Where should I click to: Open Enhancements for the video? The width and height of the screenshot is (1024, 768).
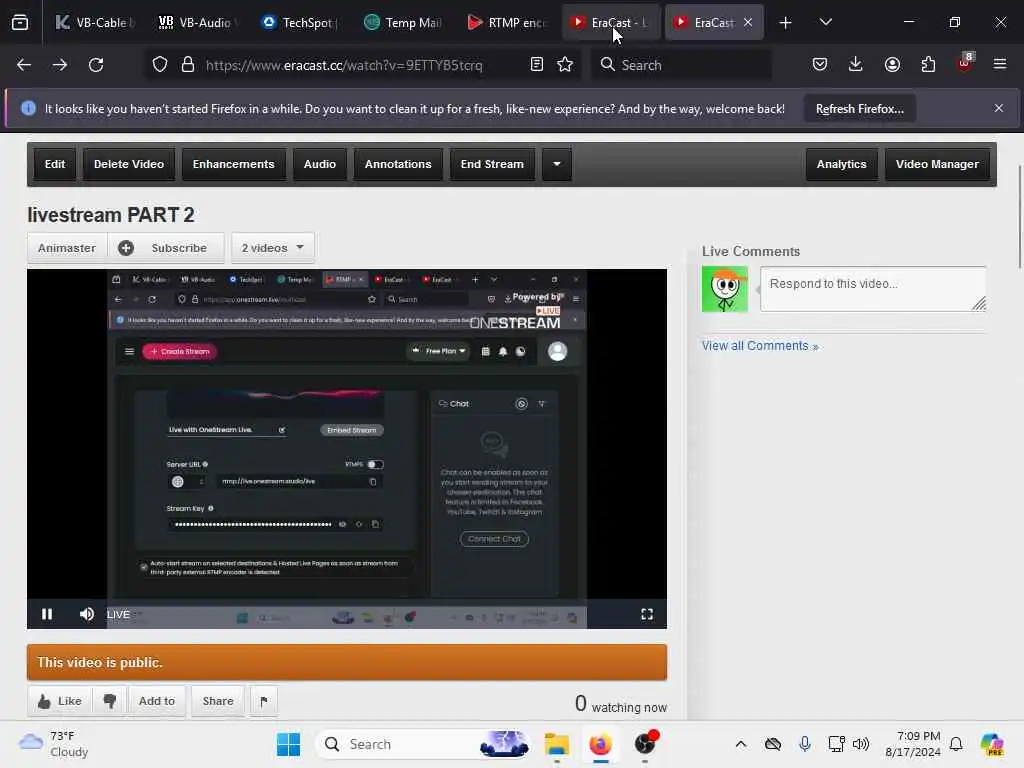233,165
